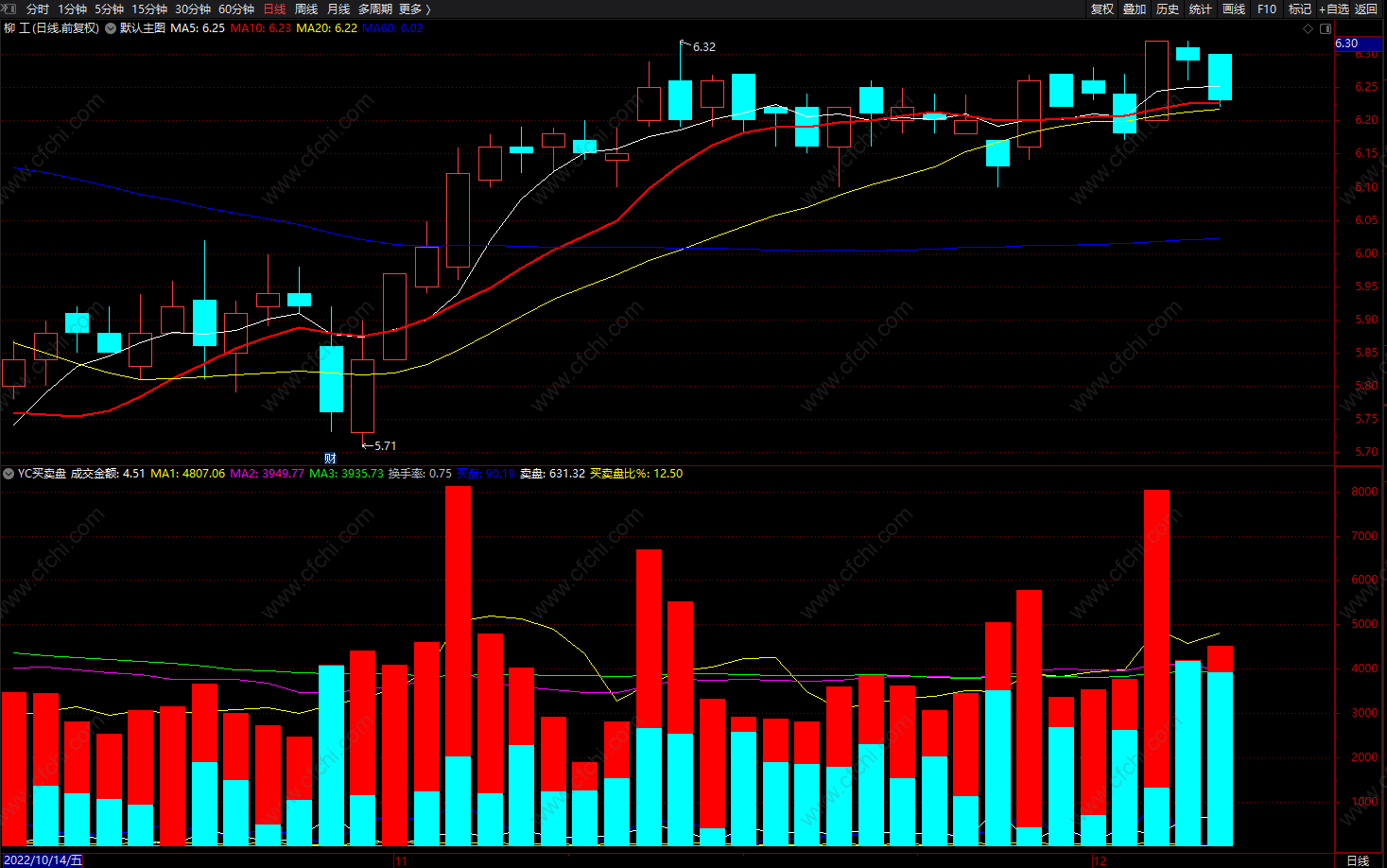The height and width of the screenshot is (868, 1387).
Task: Open the 复权 adjustment options
Action: (1102, 9)
